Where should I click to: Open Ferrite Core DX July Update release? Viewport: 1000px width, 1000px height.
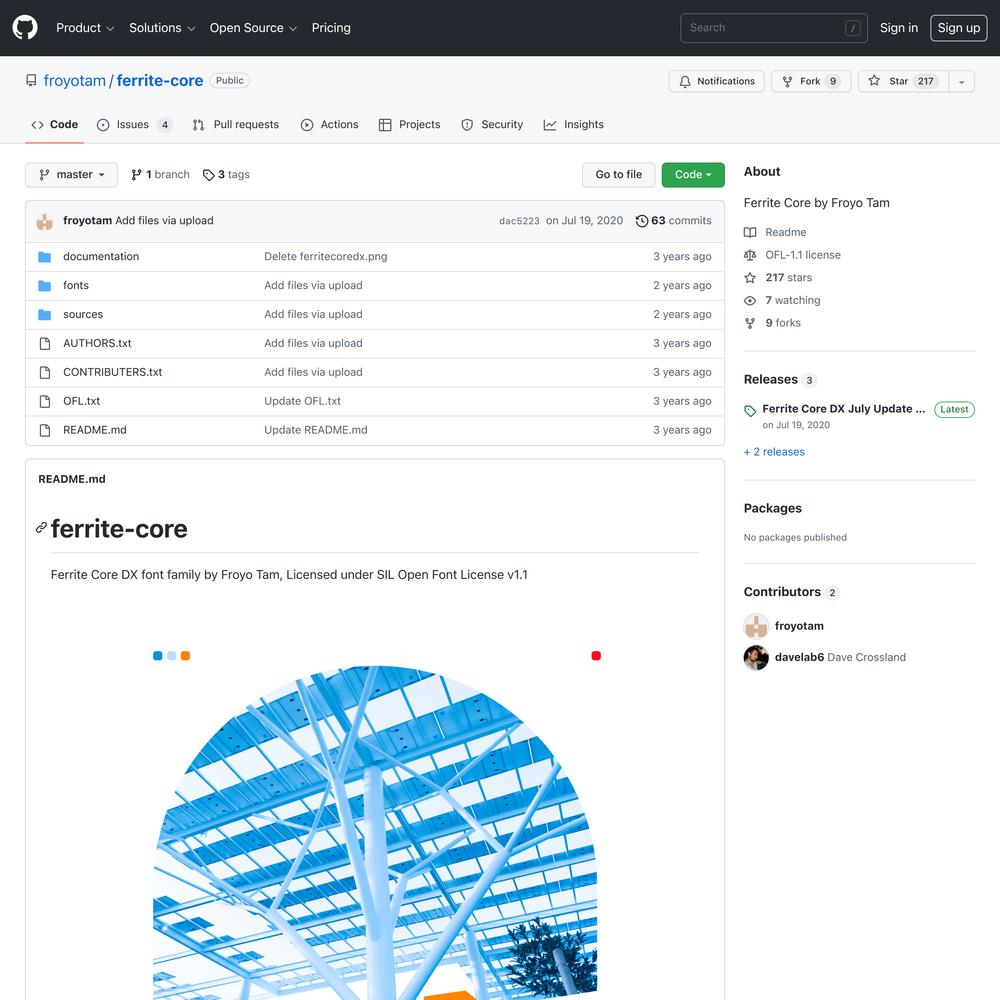[843, 409]
